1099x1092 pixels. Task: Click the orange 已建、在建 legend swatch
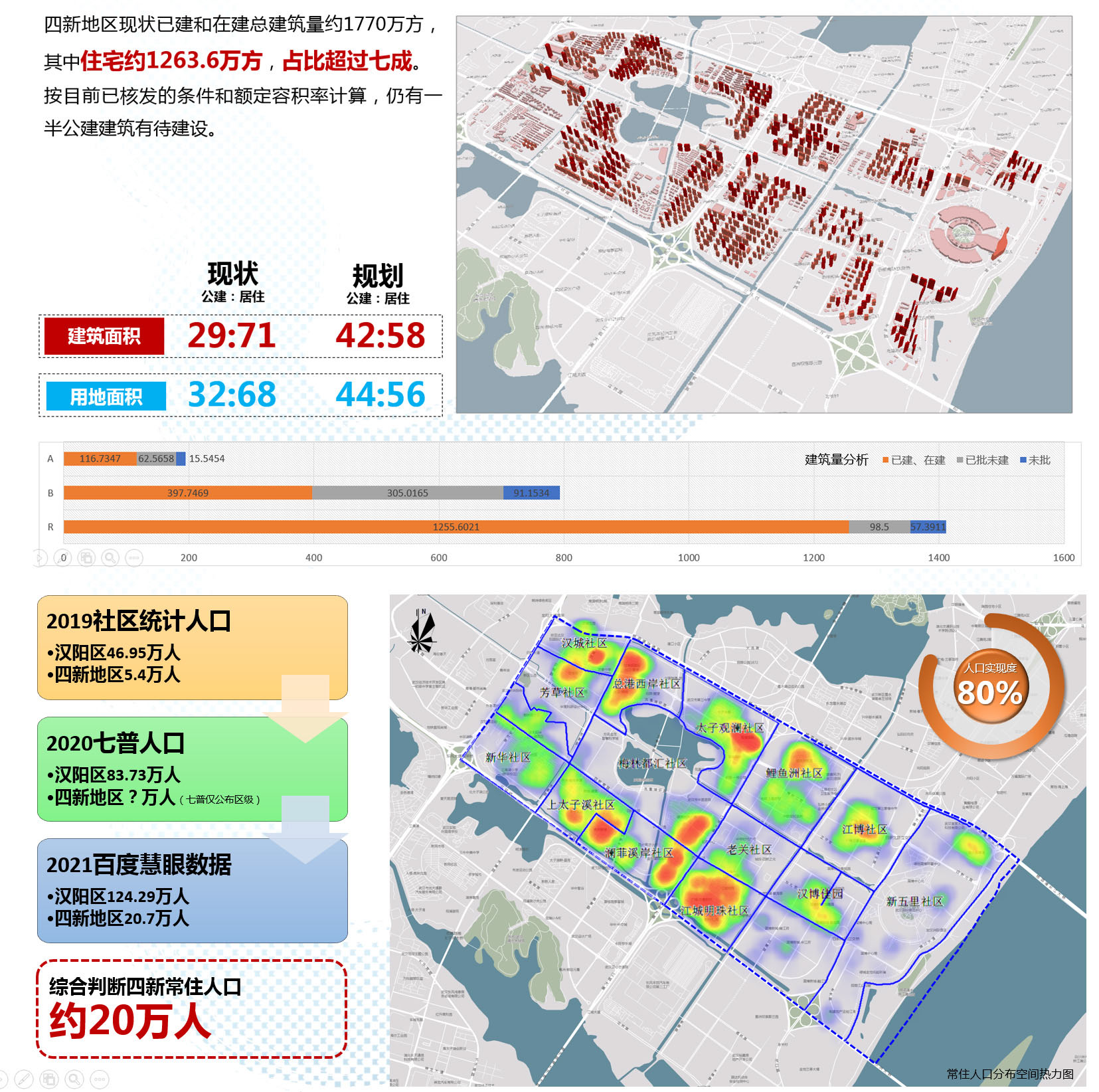885,460
